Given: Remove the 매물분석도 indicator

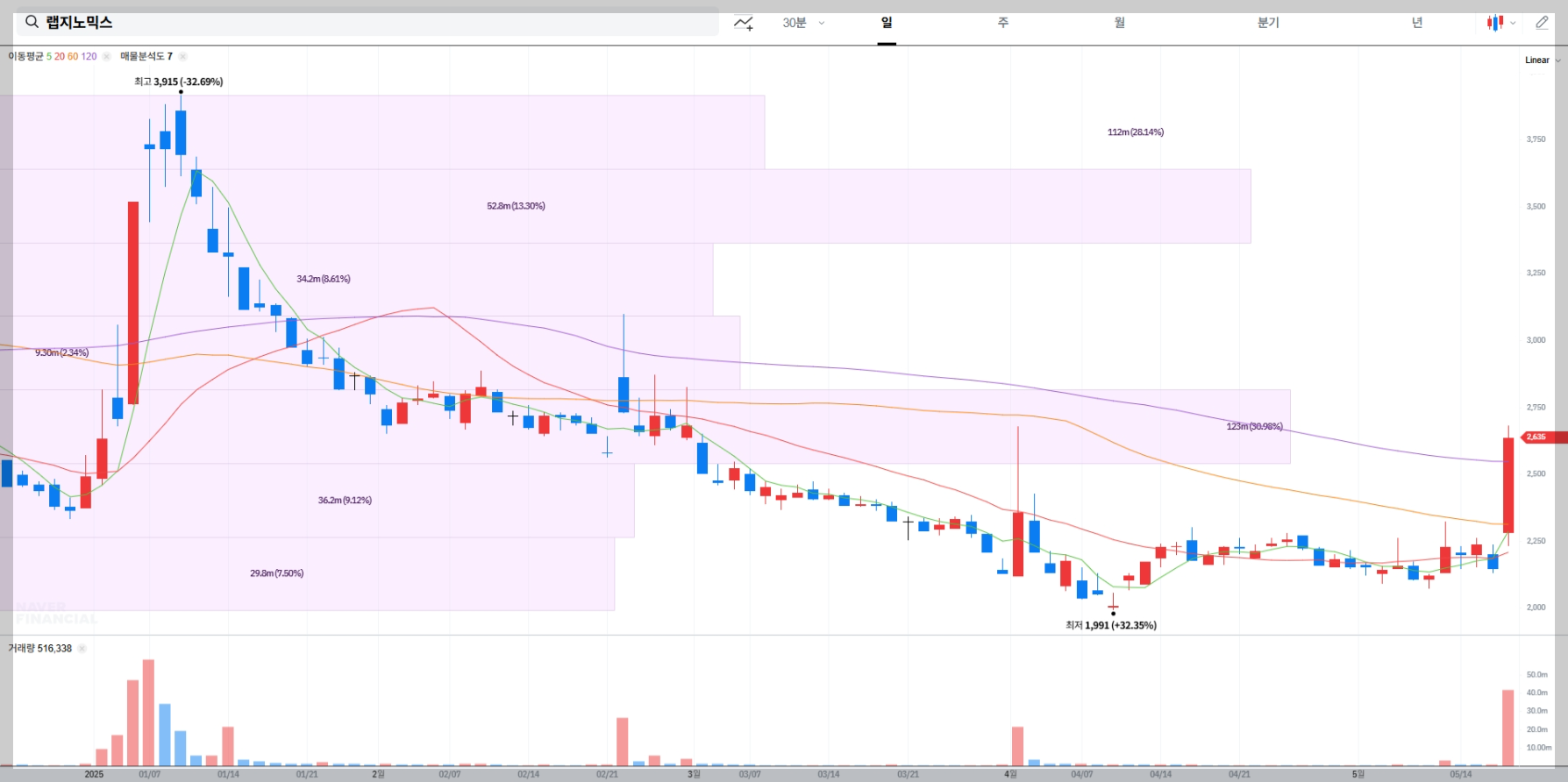Looking at the screenshot, I should click(x=182, y=56).
